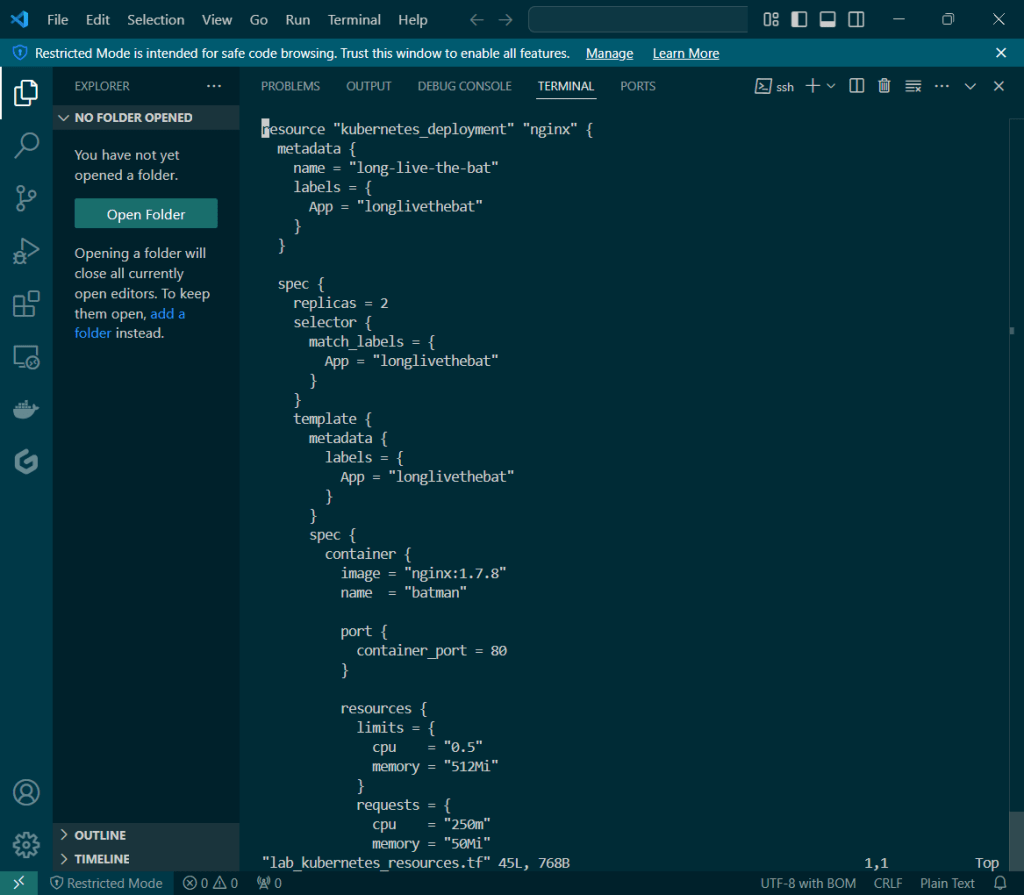Open the Terminal menu in menu bar
1024x895 pixels.
click(354, 20)
